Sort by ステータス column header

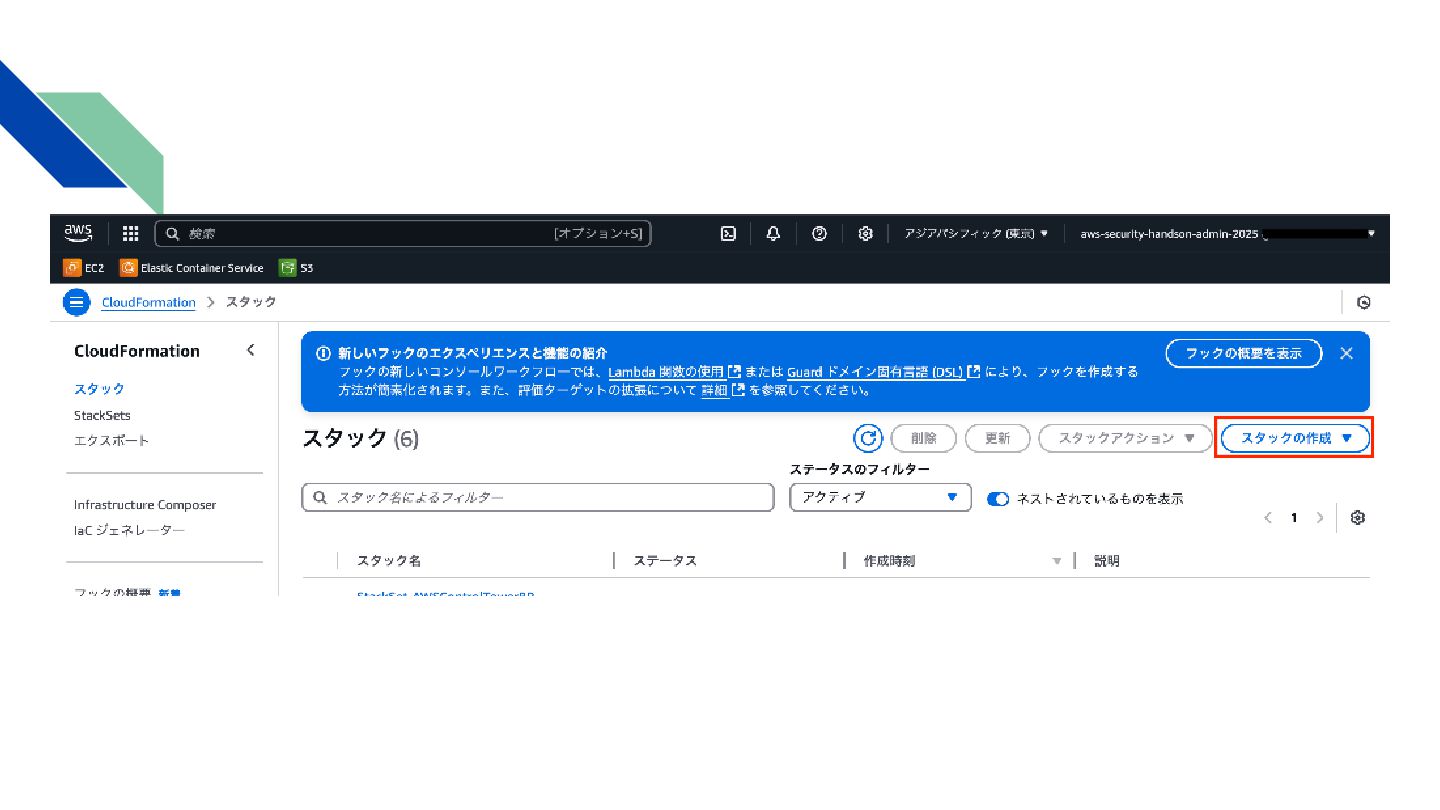pos(665,561)
